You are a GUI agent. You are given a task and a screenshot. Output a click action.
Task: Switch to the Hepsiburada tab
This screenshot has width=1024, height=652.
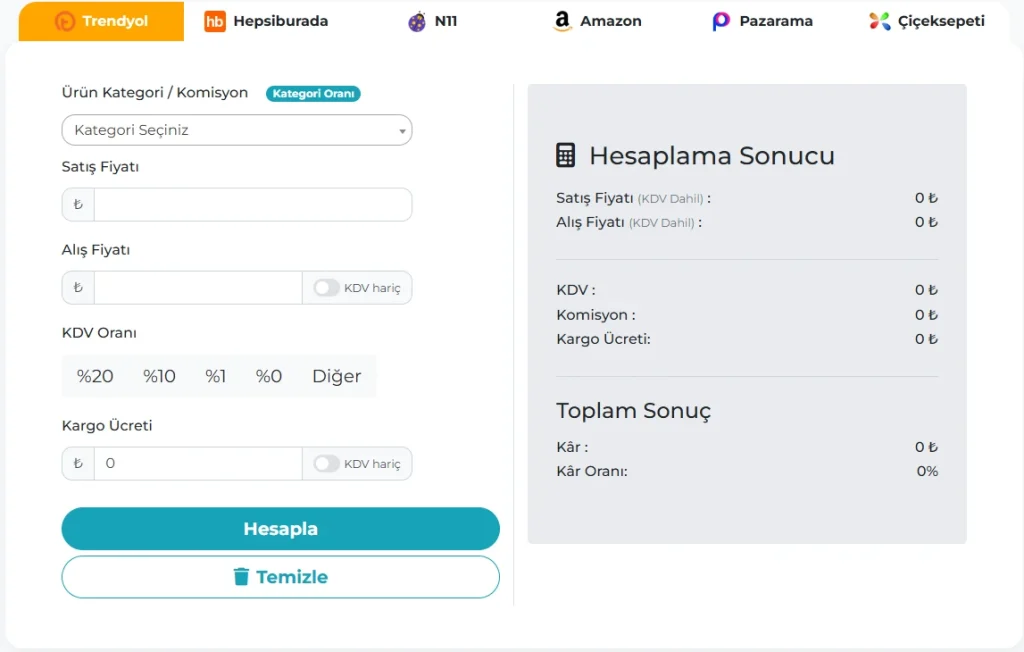(x=265, y=20)
